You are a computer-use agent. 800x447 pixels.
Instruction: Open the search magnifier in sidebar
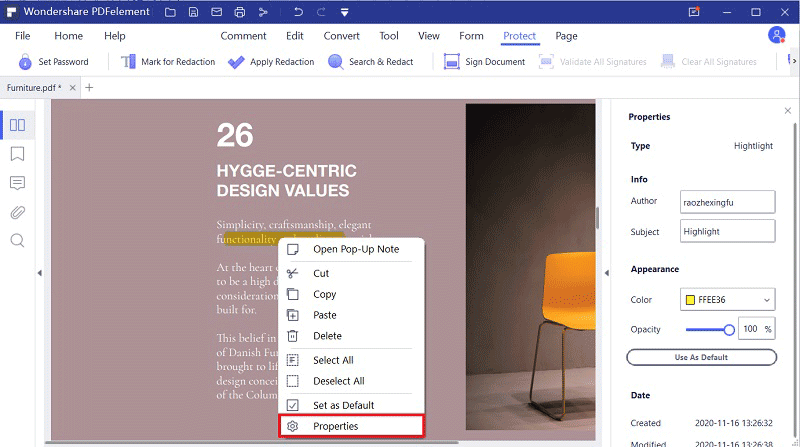[x=17, y=240]
